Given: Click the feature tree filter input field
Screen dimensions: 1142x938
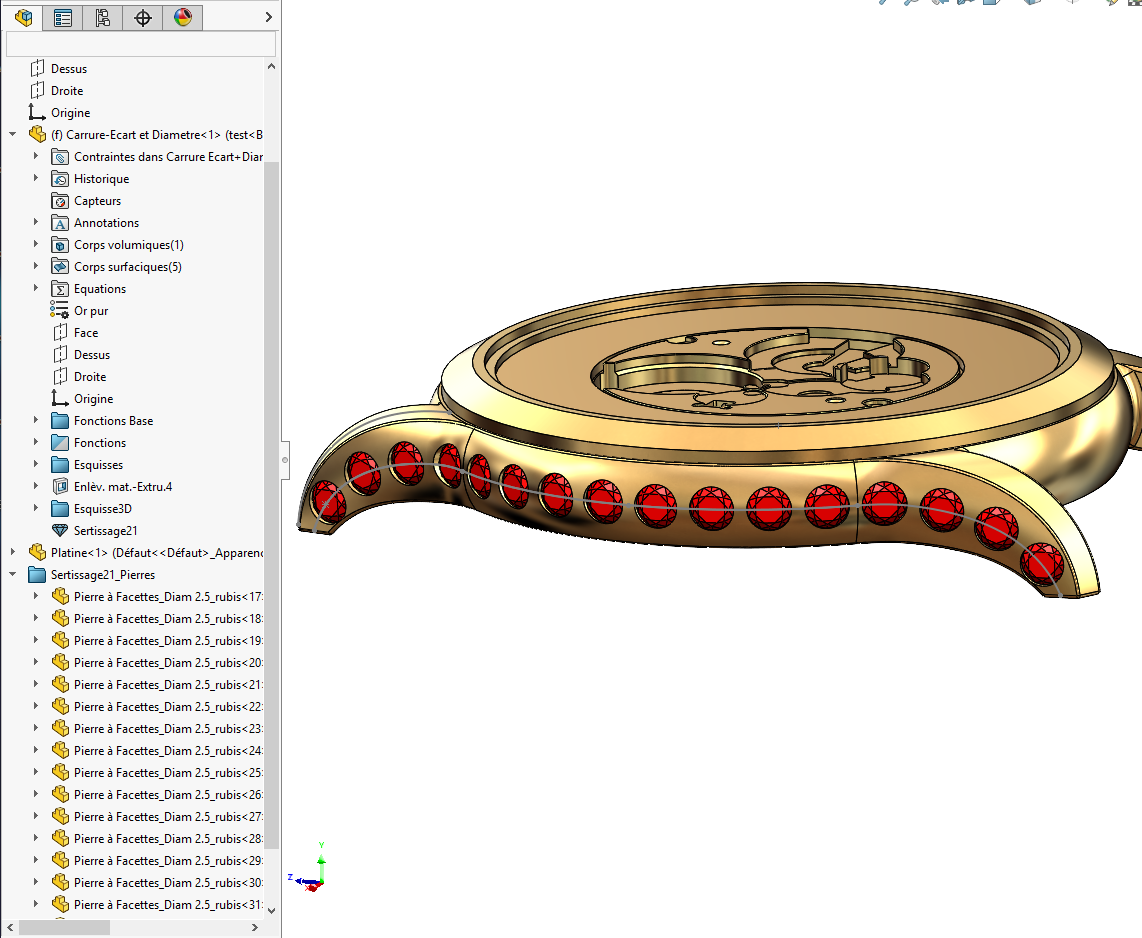Looking at the screenshot, I should coord(140,44).
